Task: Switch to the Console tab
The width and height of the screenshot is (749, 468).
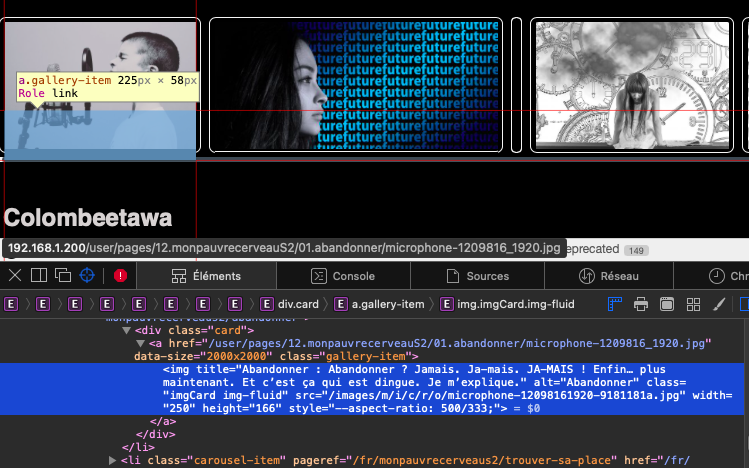Action: click(x=343, y=276)
